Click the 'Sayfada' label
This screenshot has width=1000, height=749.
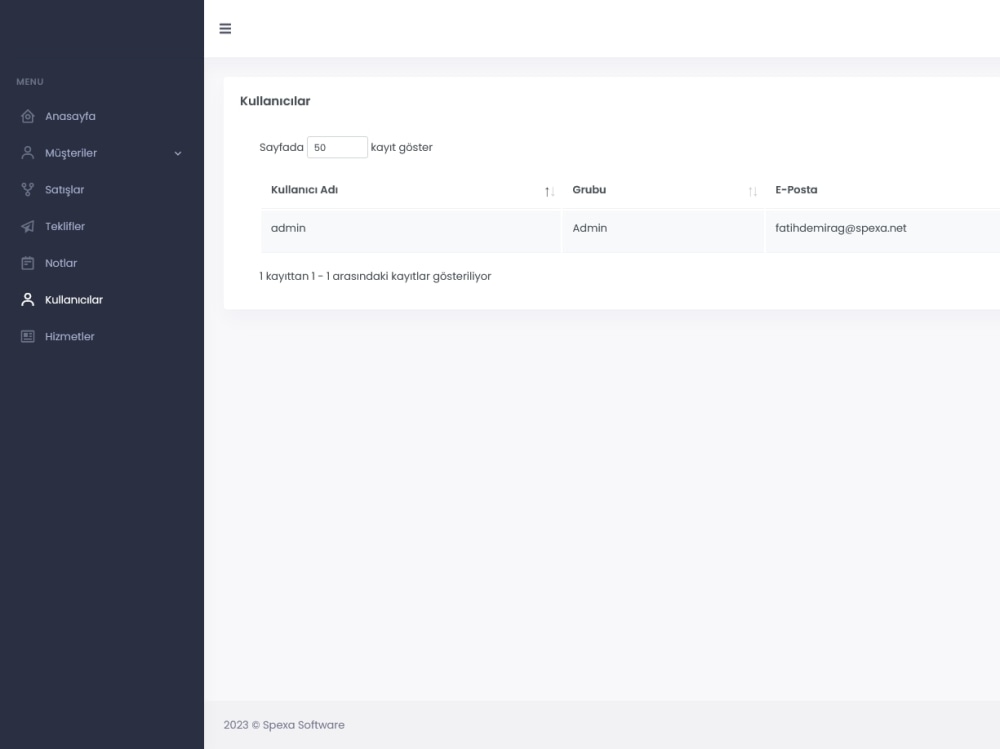(281, 147)
